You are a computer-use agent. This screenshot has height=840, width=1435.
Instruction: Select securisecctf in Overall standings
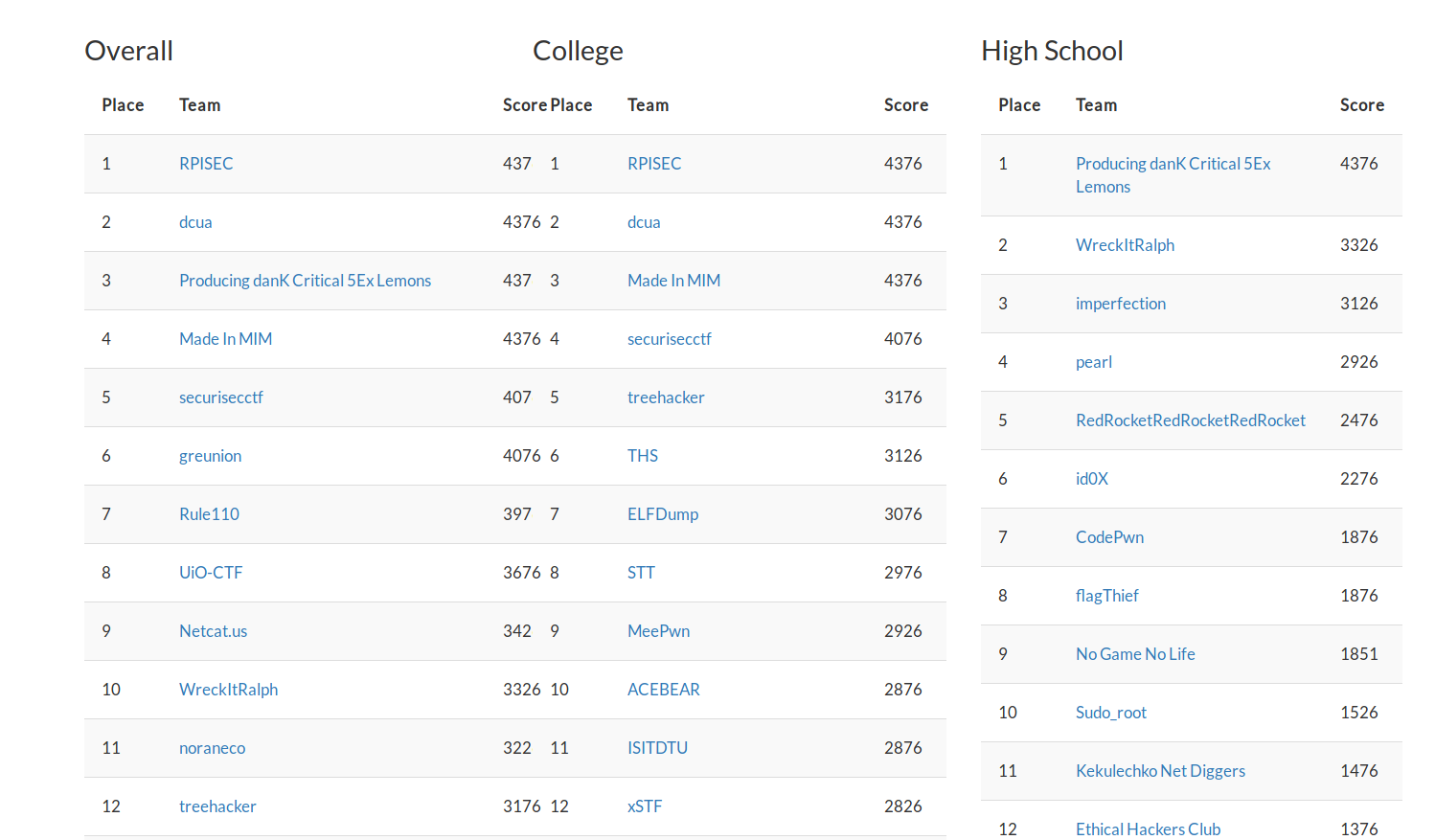click(220, 397)
